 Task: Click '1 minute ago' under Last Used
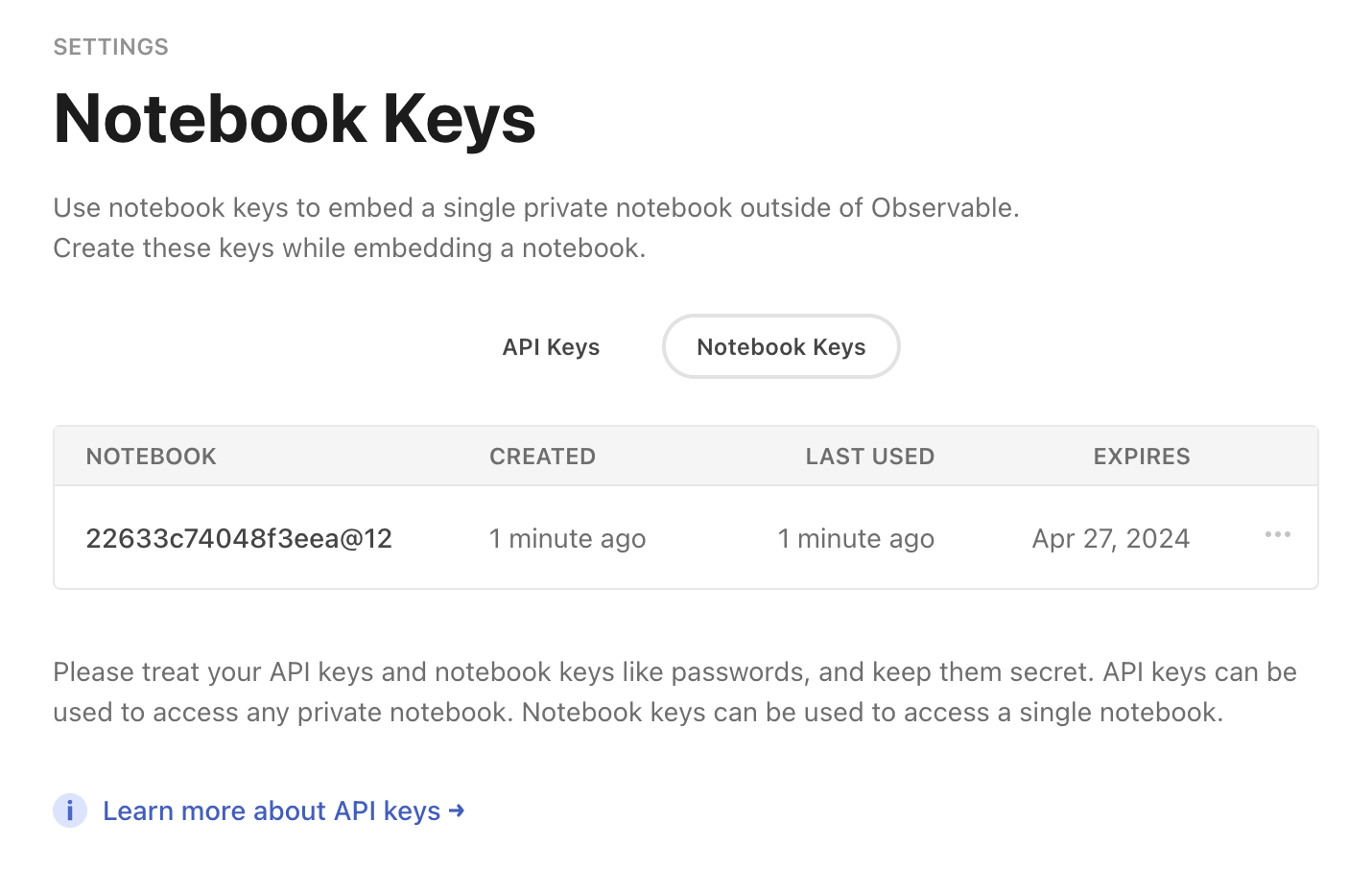856,538
